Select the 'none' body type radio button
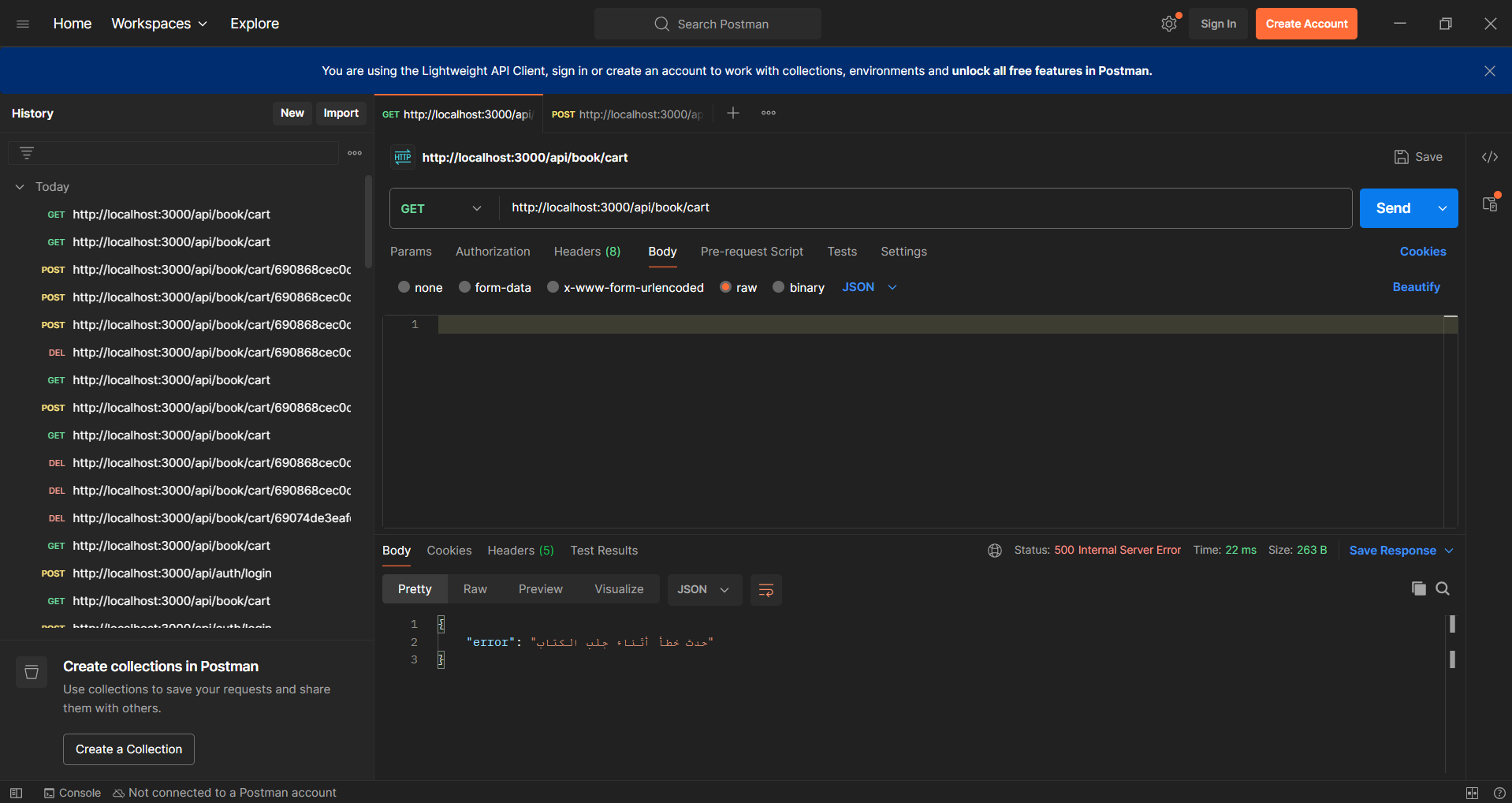This screenshot has width=1512, height=803. 404,287
